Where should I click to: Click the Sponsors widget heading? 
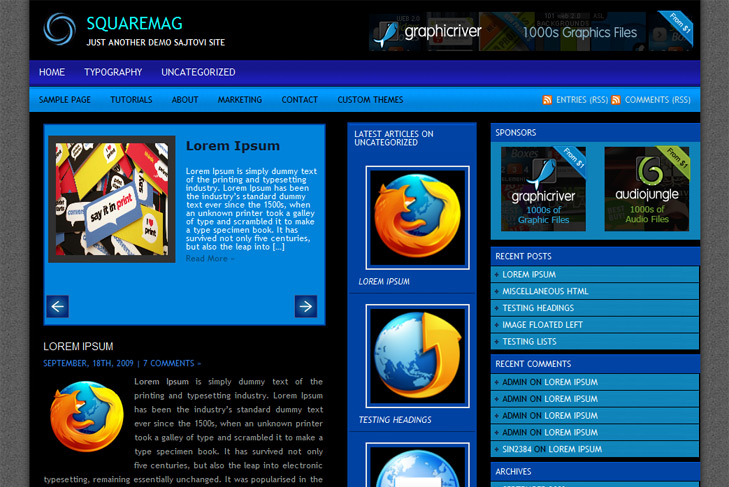coord(516,133)
